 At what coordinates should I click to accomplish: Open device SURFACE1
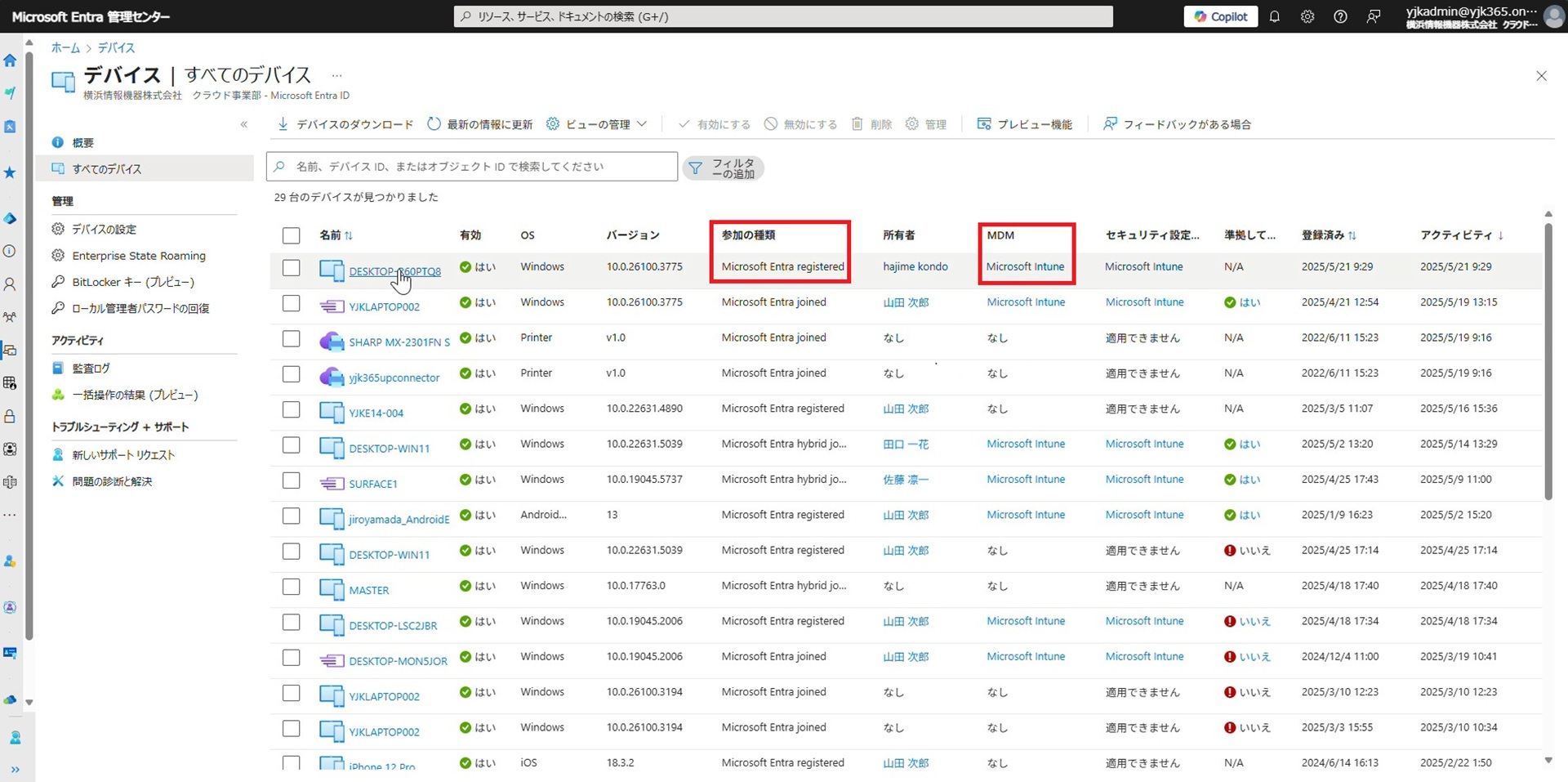click(373, 484)
